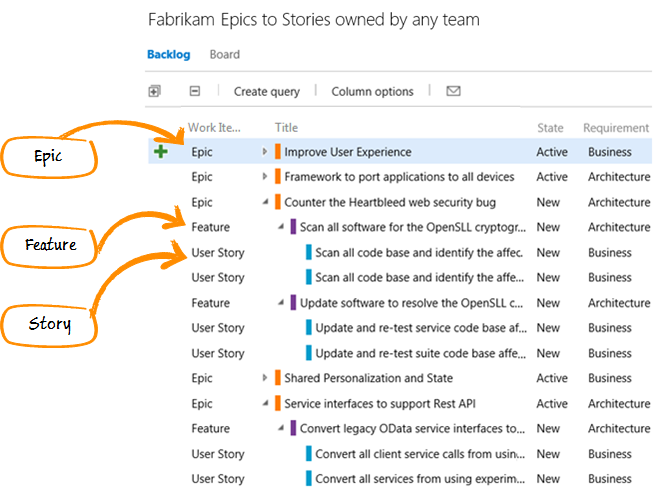Viewport: 654px width, 500px height.
Task: Click orange bar beside Shared Personalization and State
Action: pyautogui.click(x=278, y=378)
